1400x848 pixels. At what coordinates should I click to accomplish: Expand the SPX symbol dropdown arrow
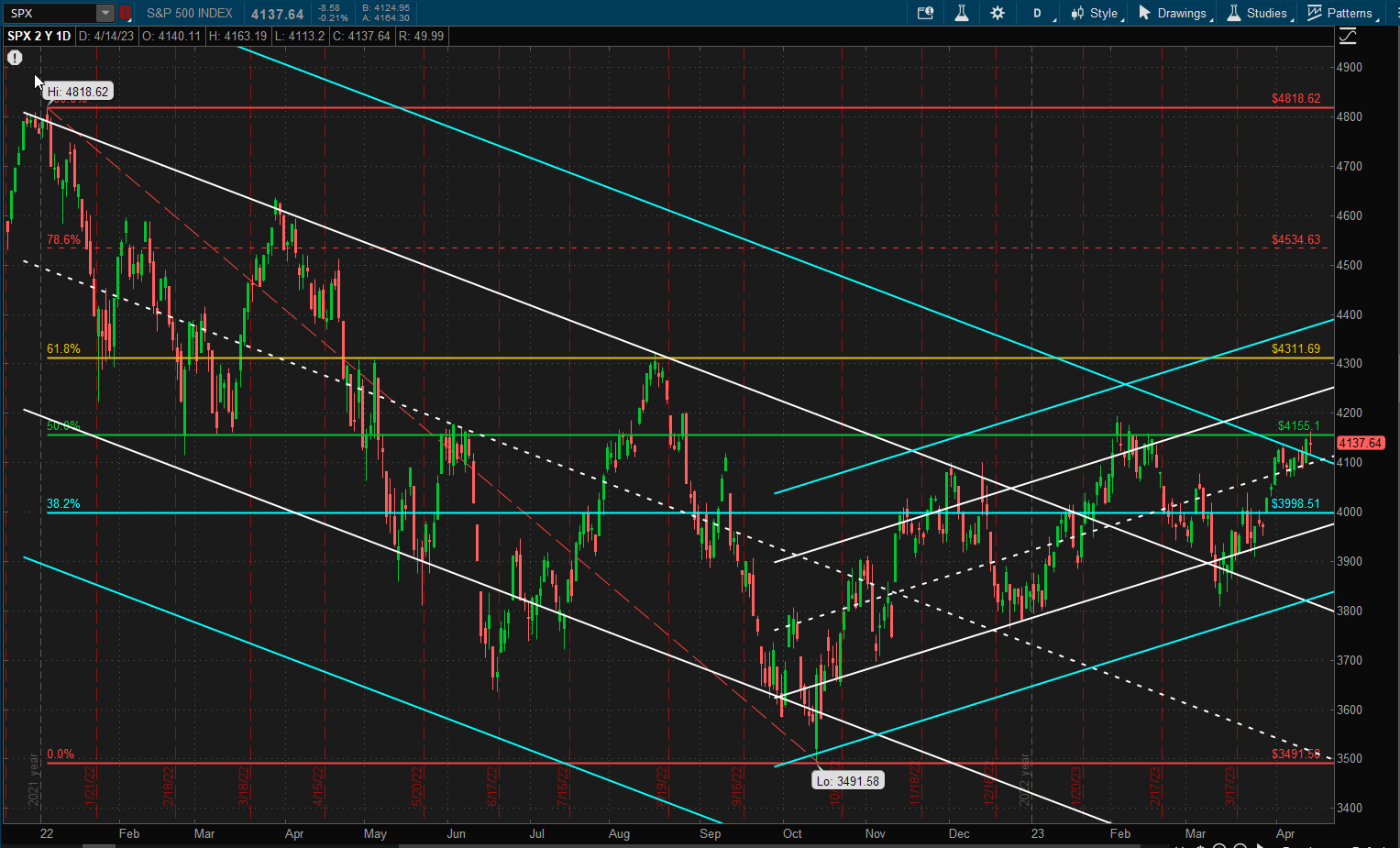pyautogui.click(x=105, y=13)
